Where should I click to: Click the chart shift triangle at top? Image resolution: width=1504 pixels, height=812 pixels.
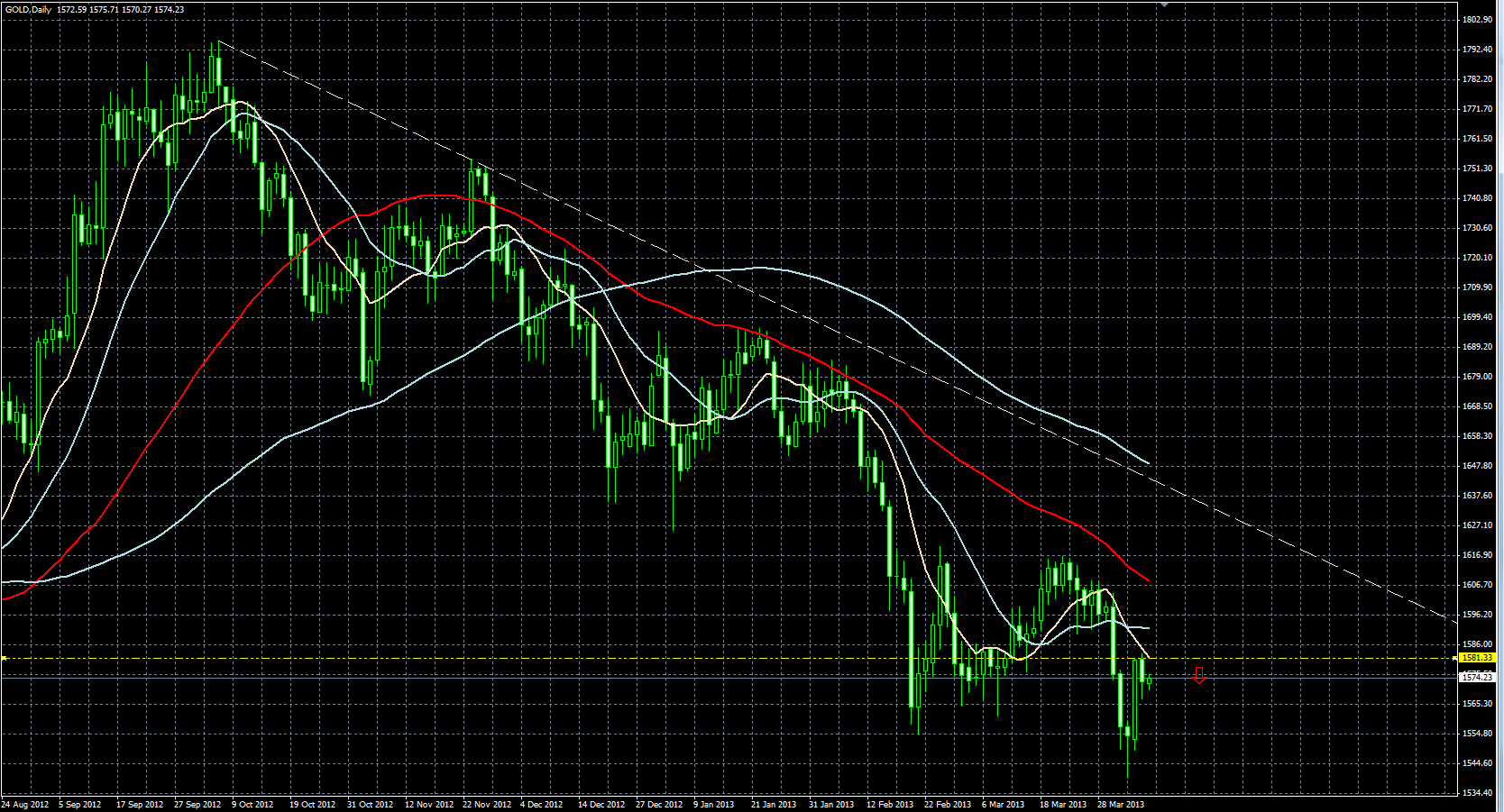(1164, 5)
